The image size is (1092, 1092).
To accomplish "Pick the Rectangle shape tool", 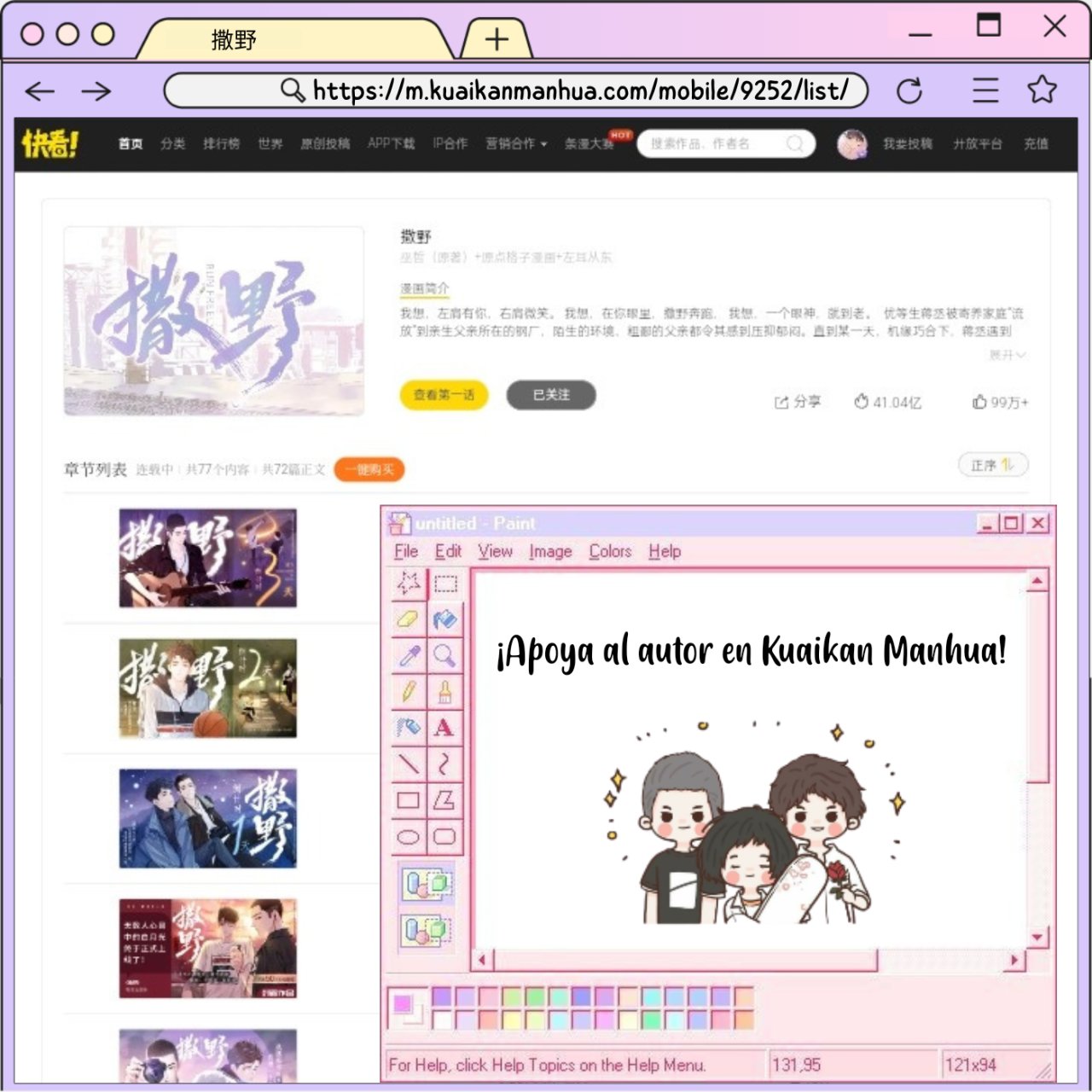I will coord(409,800).
